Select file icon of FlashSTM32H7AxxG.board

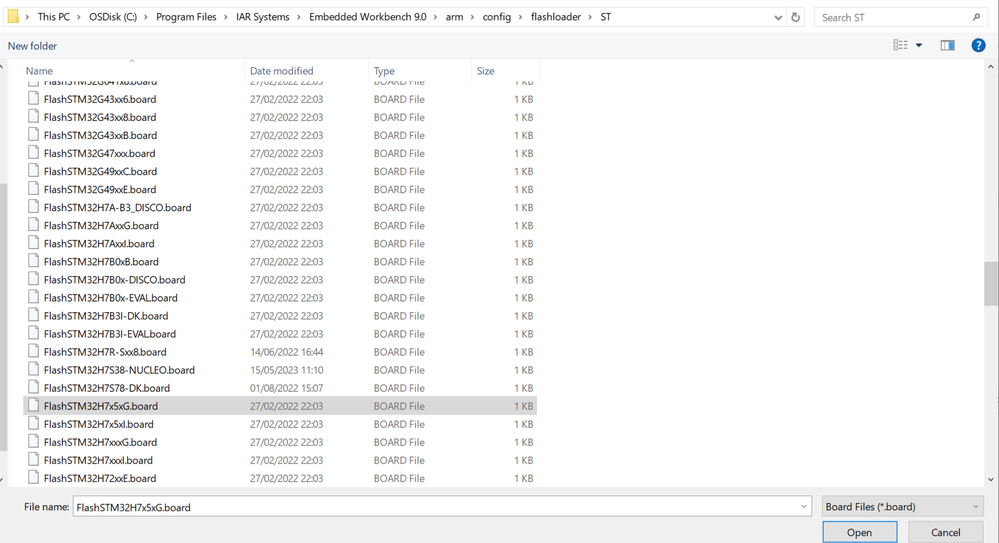click(33, 225)
